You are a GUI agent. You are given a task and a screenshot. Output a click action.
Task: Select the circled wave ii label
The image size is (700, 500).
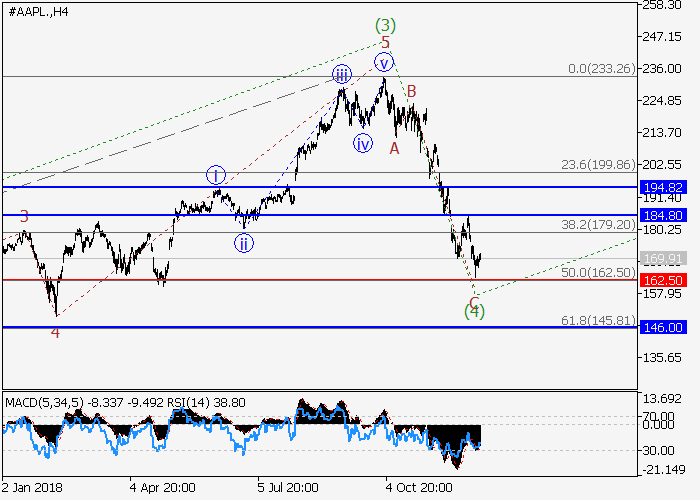click(x=244, y=241)
